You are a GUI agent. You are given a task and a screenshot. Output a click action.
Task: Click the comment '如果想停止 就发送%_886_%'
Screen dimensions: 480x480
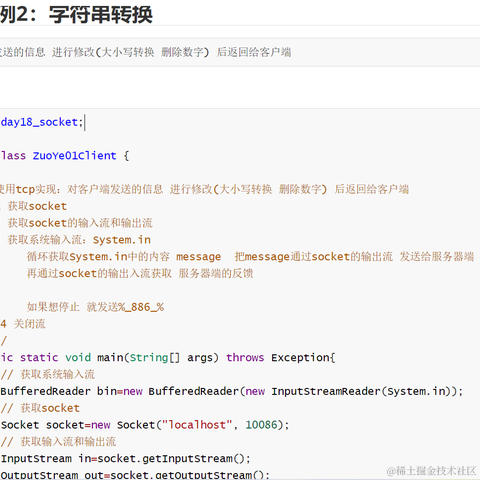point(95,307)
